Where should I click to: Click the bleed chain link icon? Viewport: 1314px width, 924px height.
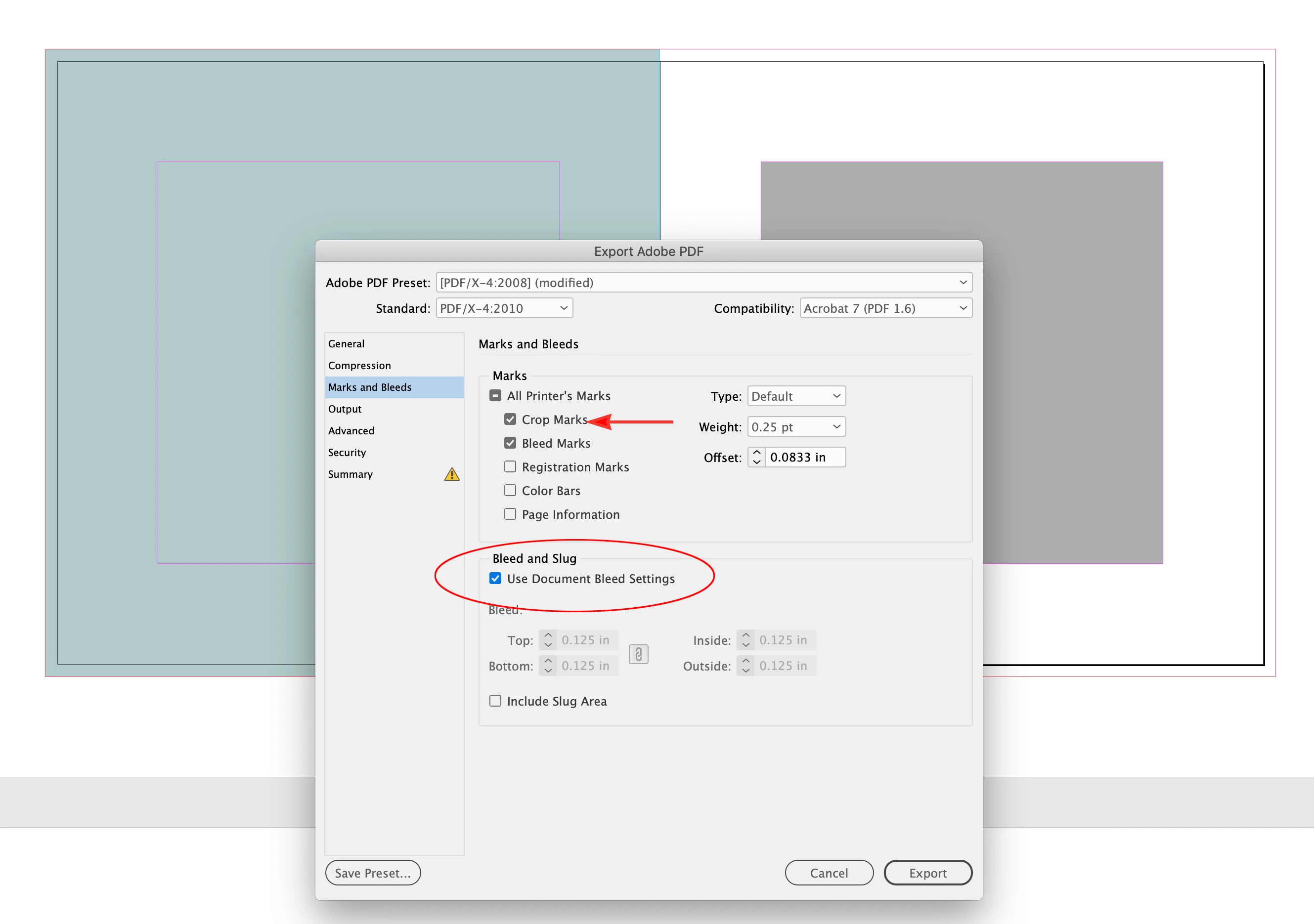638,653
